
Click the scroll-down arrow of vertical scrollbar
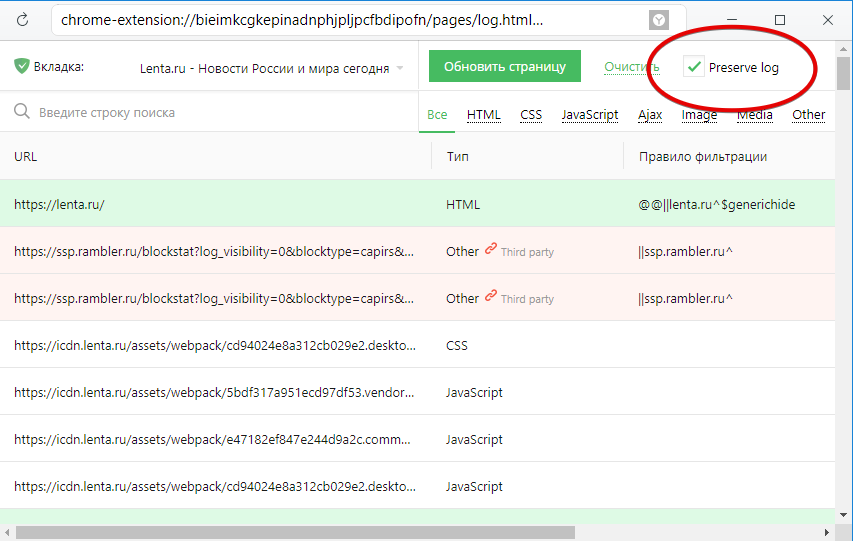tap(843, 515)
